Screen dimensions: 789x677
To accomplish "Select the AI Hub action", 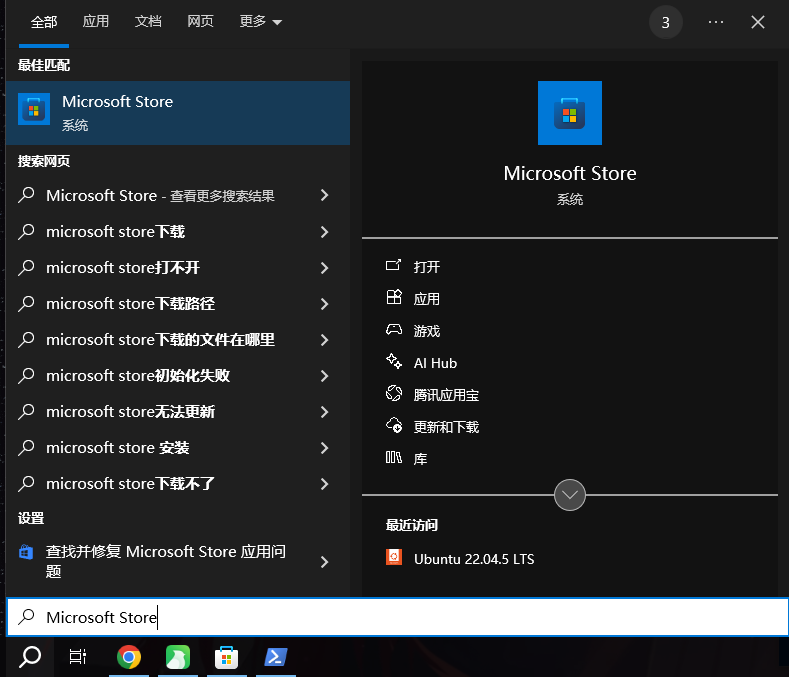I will click(x=435, y=363).
